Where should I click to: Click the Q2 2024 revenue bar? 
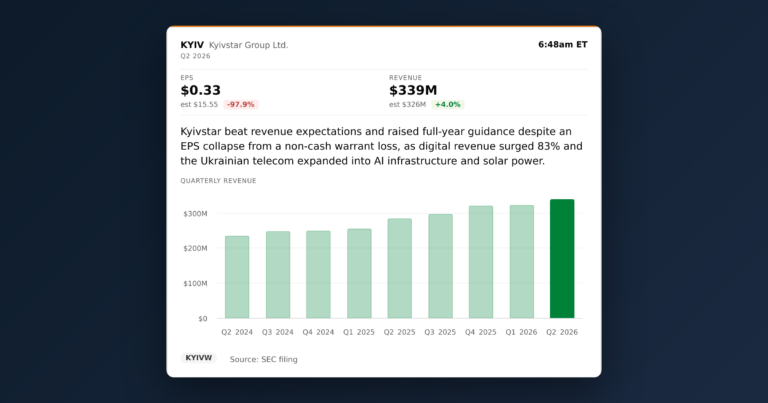point(237,277)
